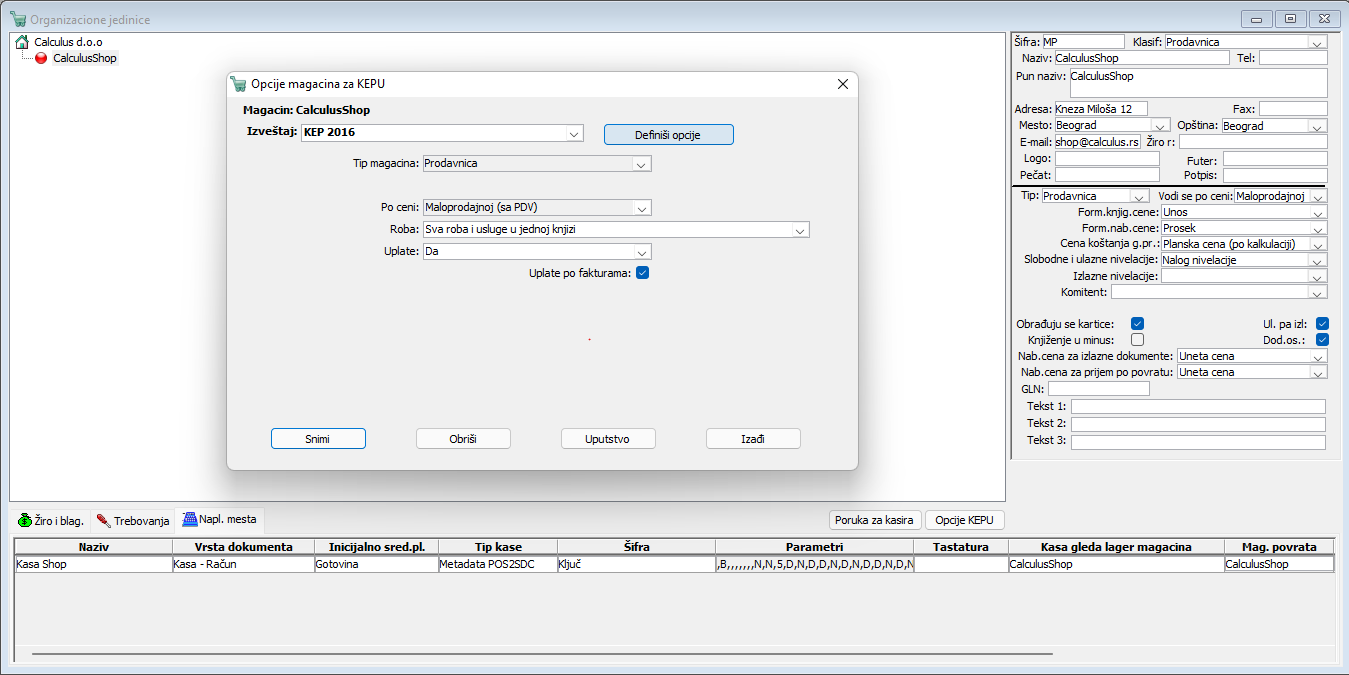The width and height of the screenshot is (1349, 675).
Task: Click the Obriši button
Action: (463, 439)
